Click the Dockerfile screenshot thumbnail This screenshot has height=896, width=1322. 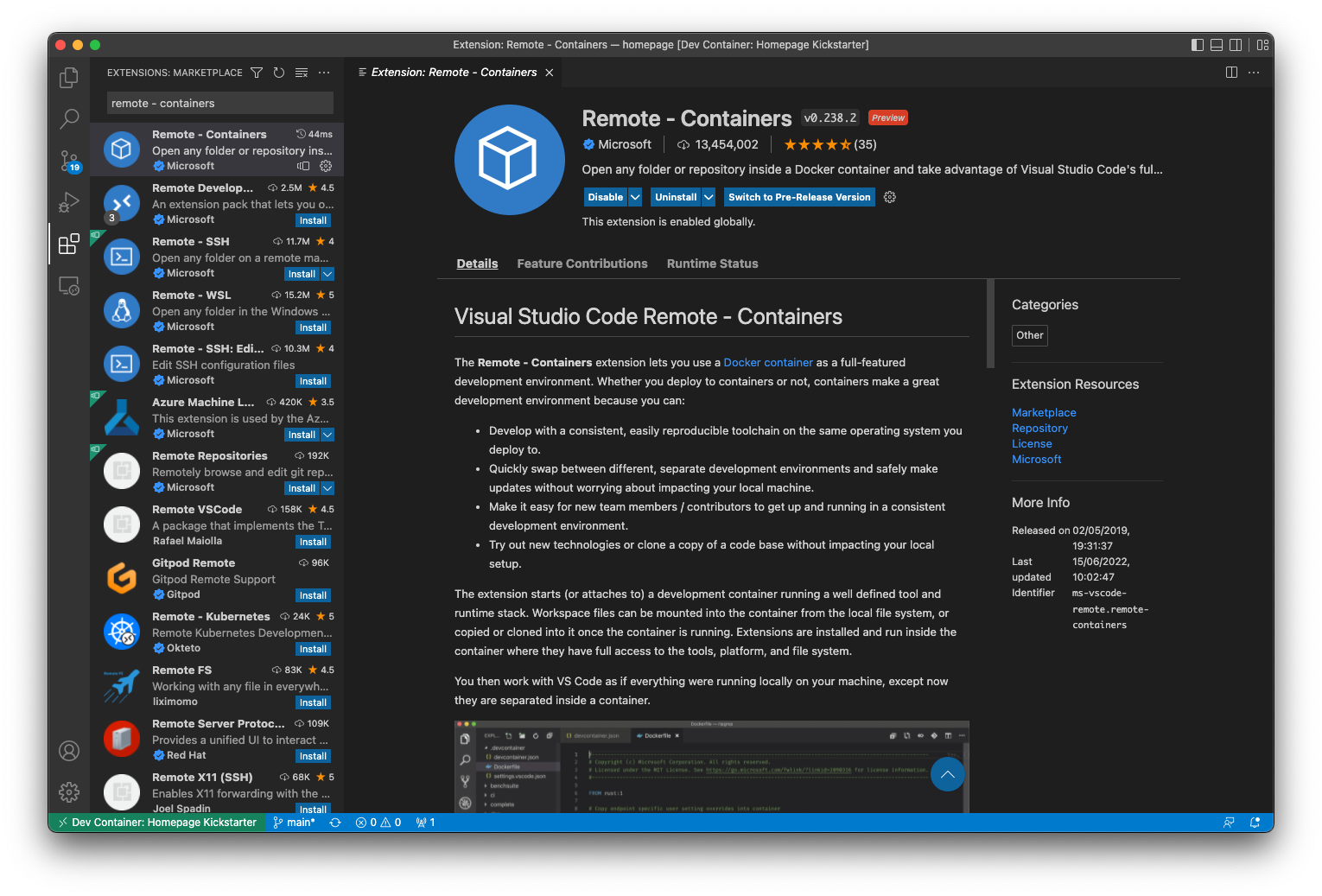[x=711, y=766]
